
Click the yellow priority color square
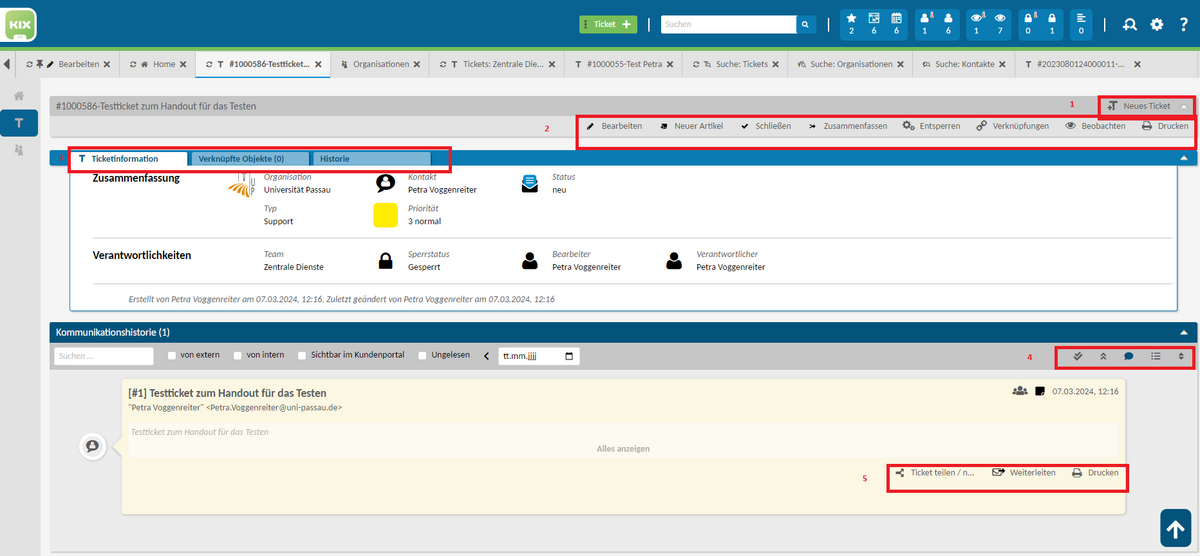385,215
